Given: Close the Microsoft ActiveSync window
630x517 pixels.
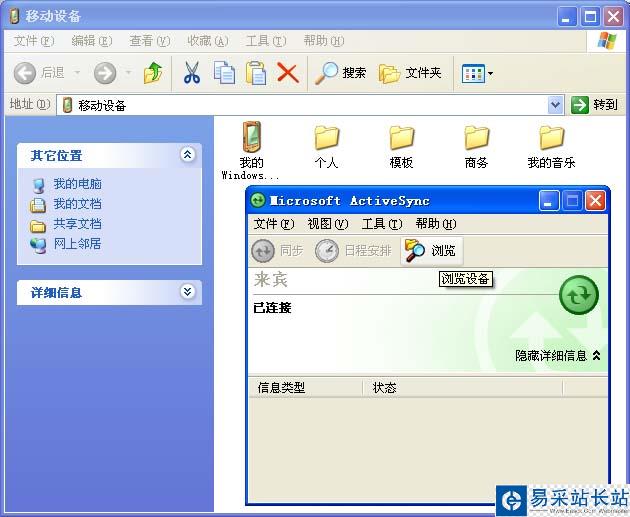Looking at the screenshot, I should tap(595, 200).
